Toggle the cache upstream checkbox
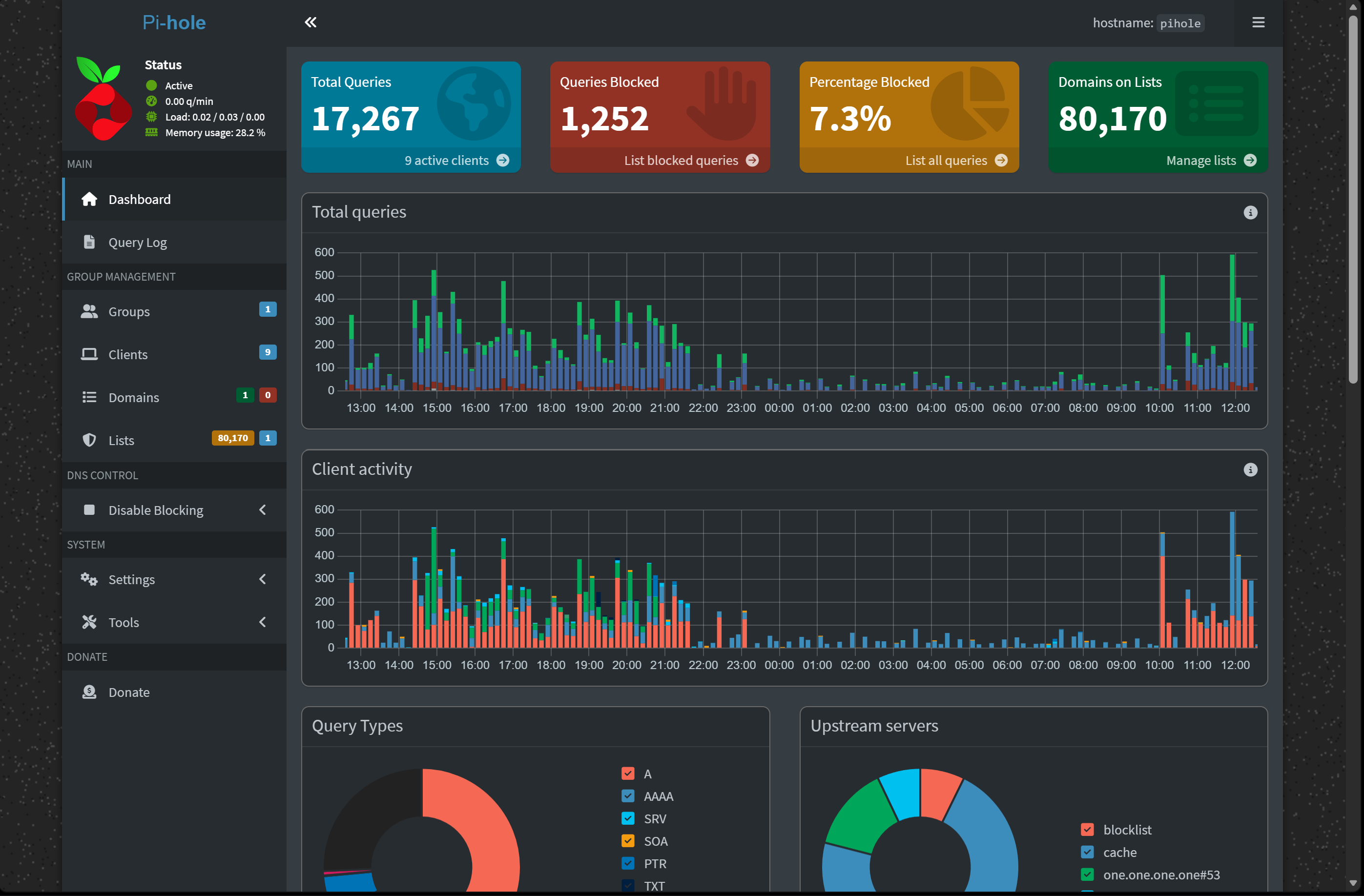 [1087, 852]
